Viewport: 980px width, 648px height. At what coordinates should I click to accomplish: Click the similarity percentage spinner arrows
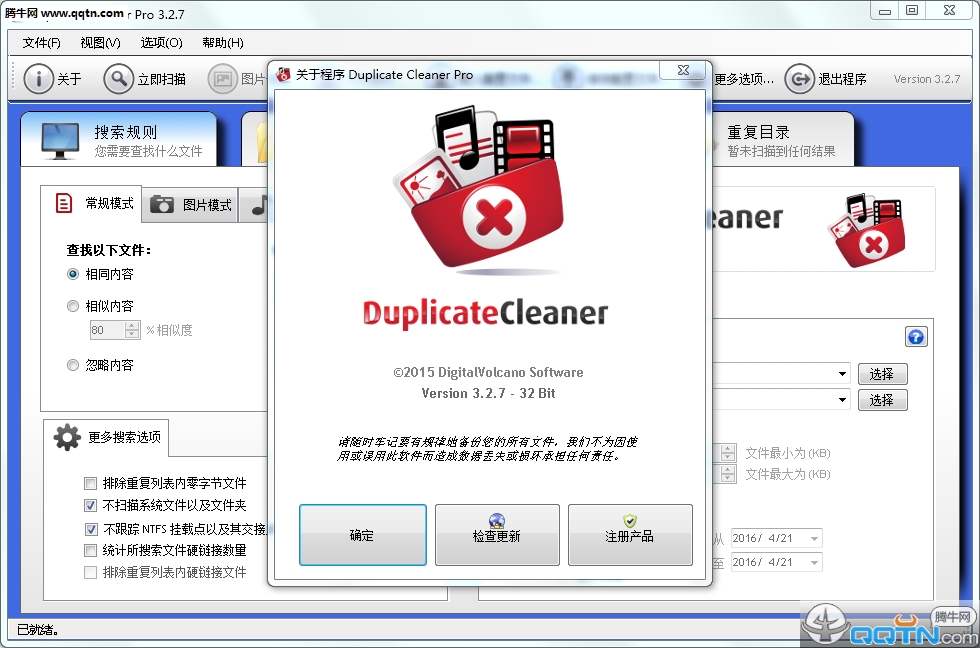point(132,329)
